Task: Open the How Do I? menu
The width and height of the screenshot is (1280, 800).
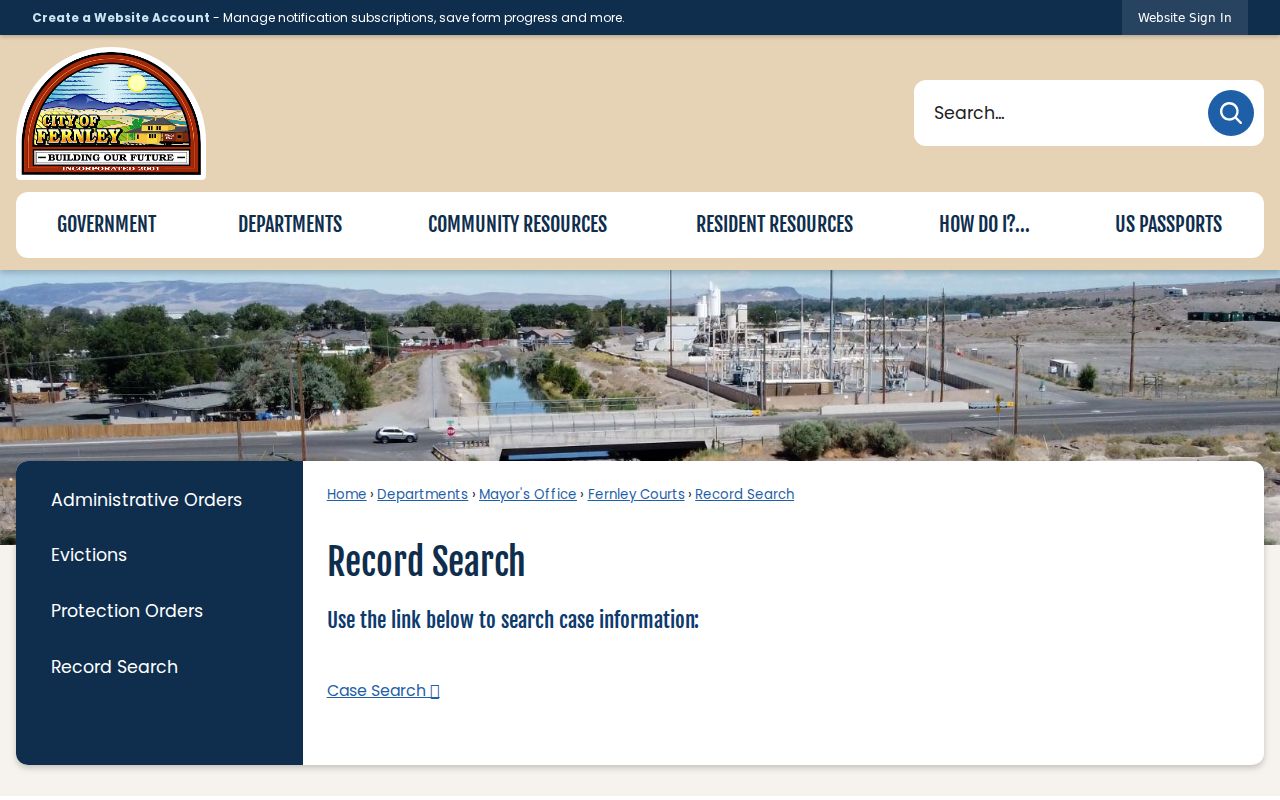Action: (984, 225)
